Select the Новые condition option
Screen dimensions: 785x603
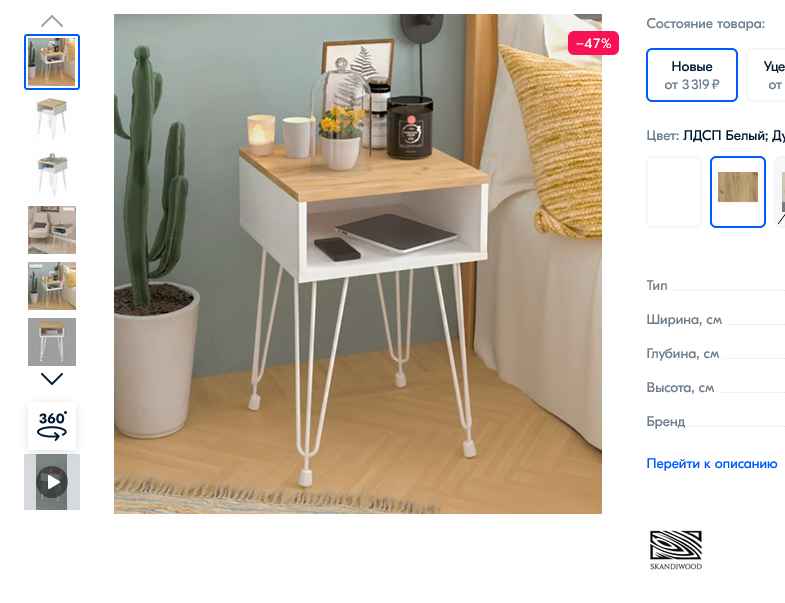click(691, 75)
